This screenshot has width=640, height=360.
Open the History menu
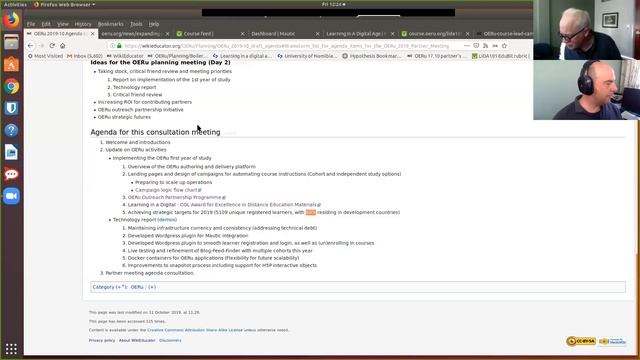(83, 24)
